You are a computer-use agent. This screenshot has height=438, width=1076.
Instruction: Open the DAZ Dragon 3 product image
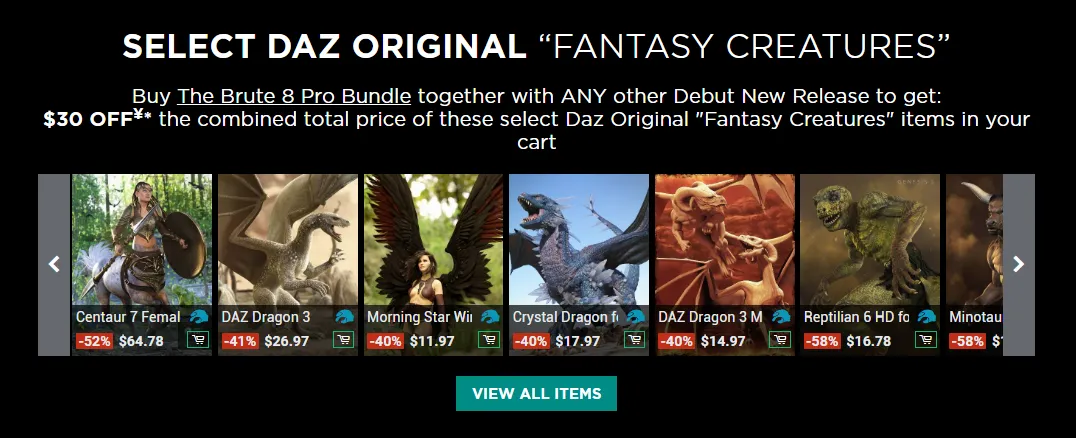288,239
